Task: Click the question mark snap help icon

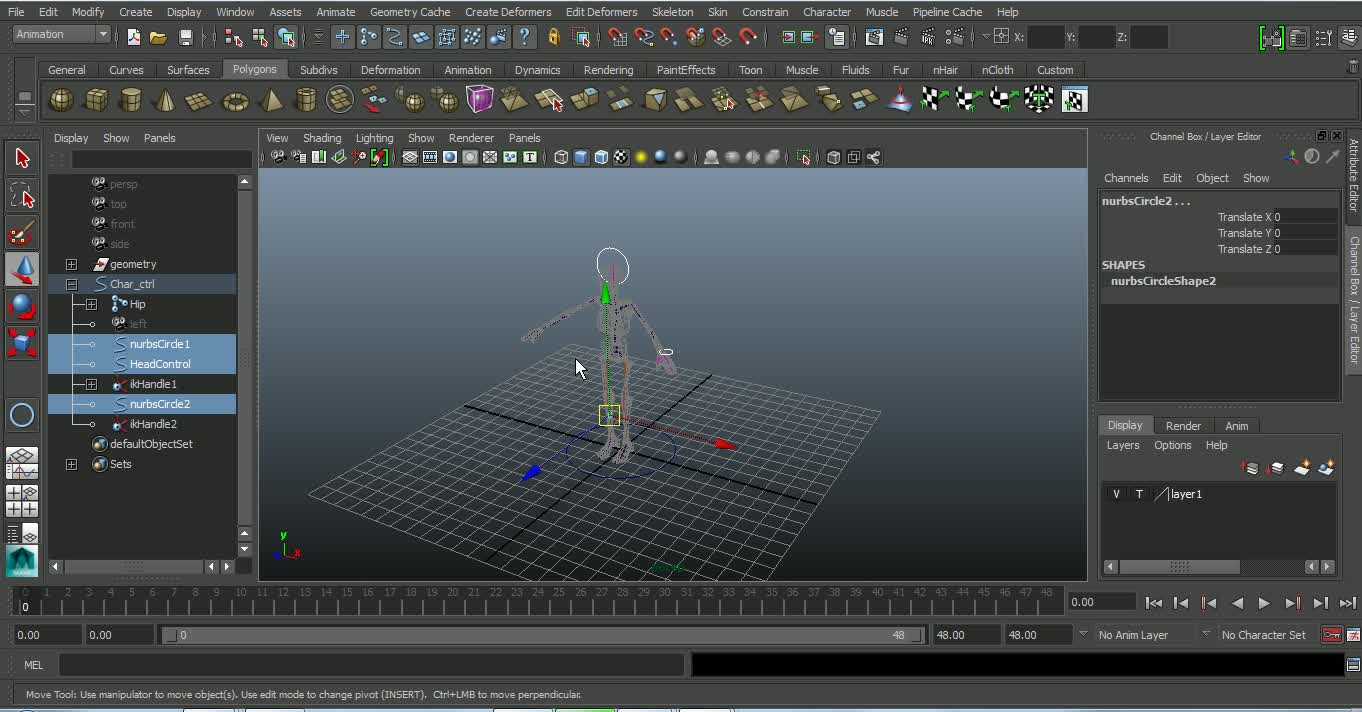Action: tap(524, 37)
